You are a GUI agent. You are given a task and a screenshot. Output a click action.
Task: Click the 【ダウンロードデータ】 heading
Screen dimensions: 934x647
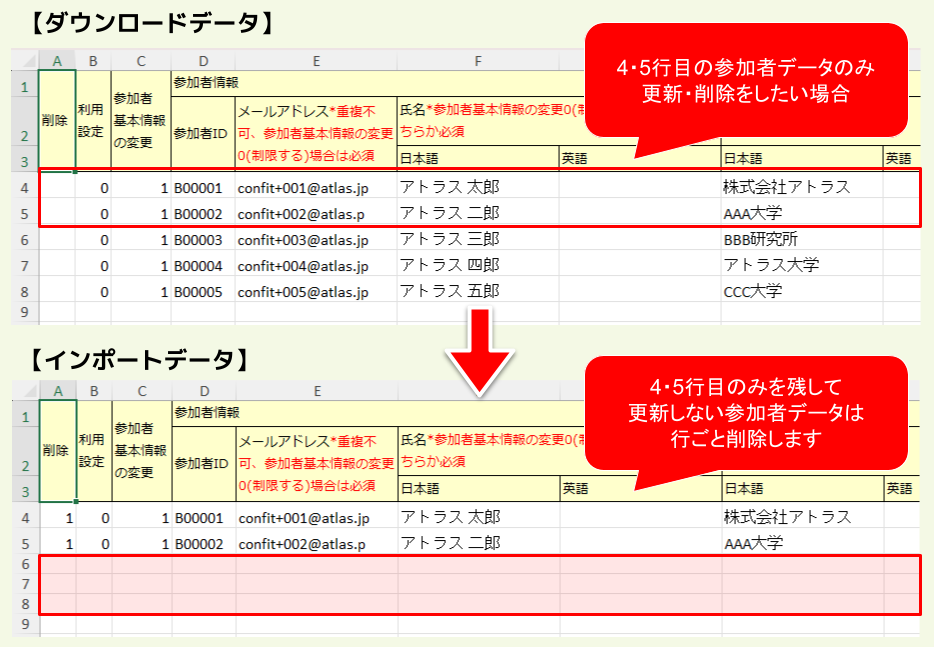(x=151, y=23)
